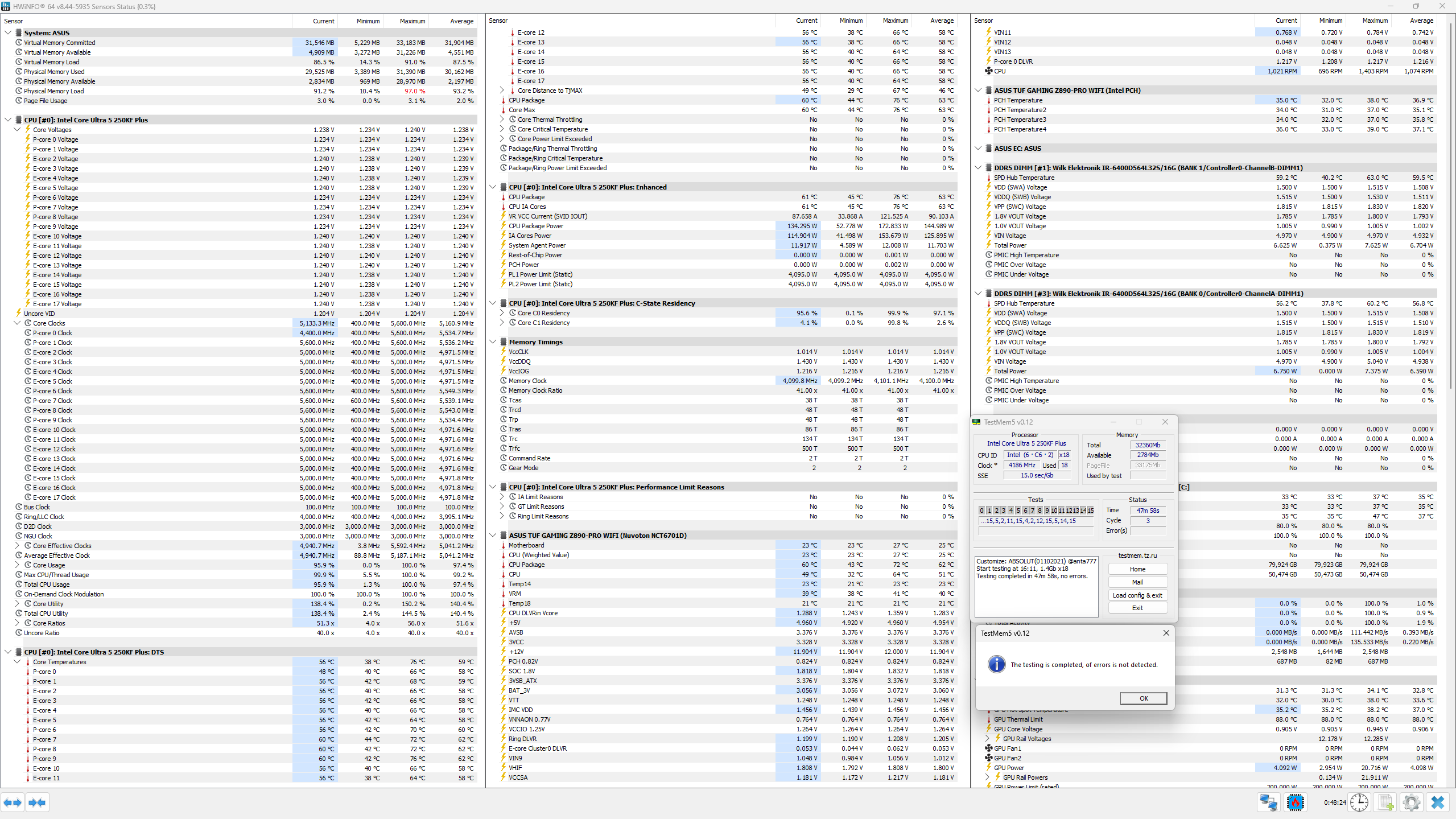This screenshot has height=819, width=1456.
Task: Click the blue X close sensors icon
Action: coord(1438,802)
